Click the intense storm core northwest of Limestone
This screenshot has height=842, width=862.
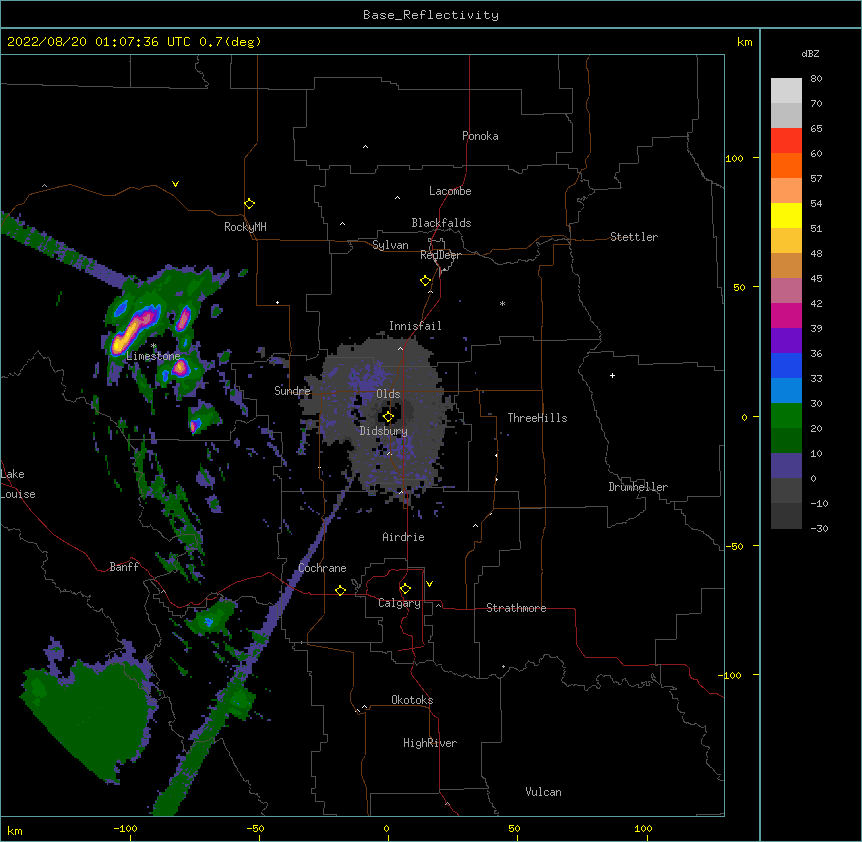tap(132, 331)
